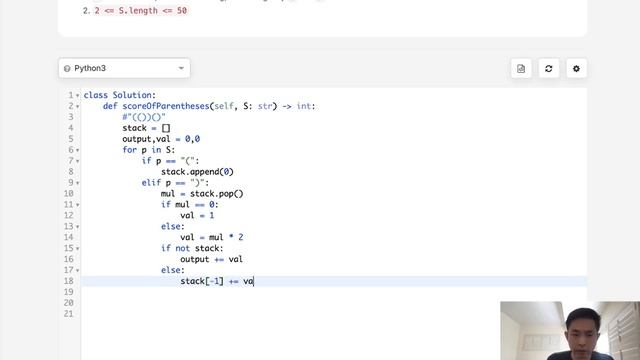640x360 pixels.
Task: Open the Python3 language dropdown
Action: click(124, 68)
